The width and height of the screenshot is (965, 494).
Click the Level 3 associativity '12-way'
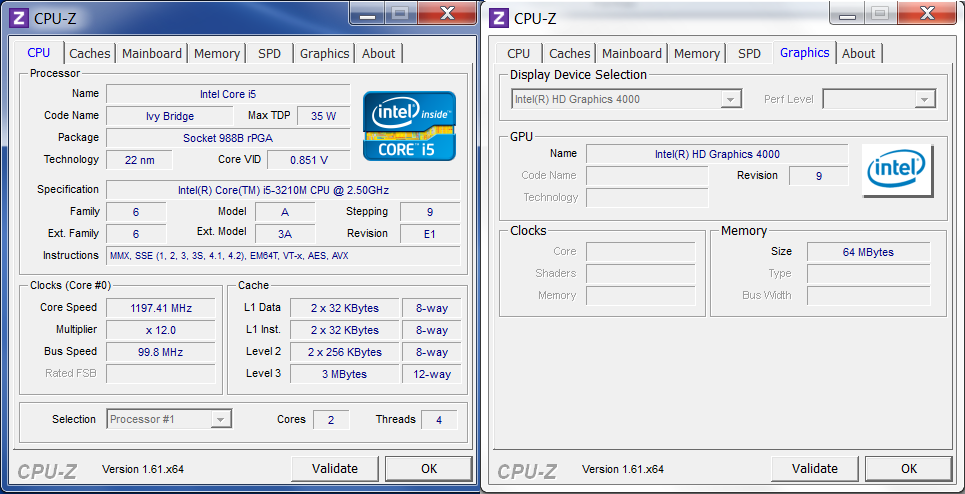pos(432,374)
